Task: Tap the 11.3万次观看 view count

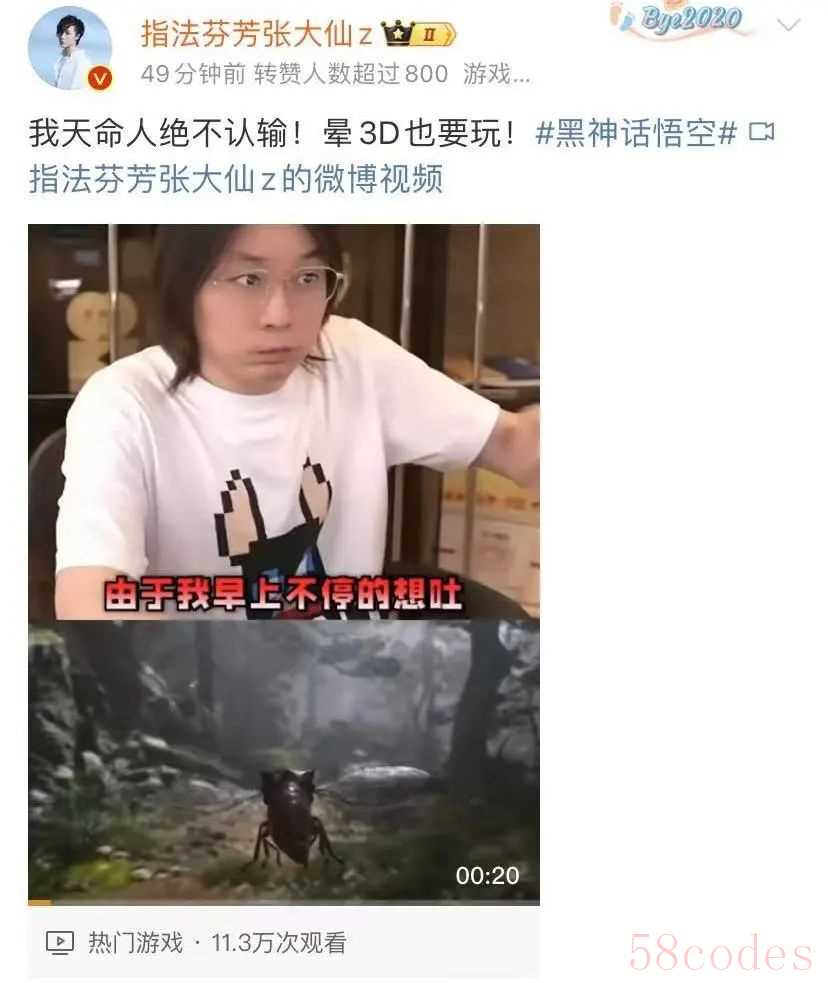Action: [x=279, y=943]
